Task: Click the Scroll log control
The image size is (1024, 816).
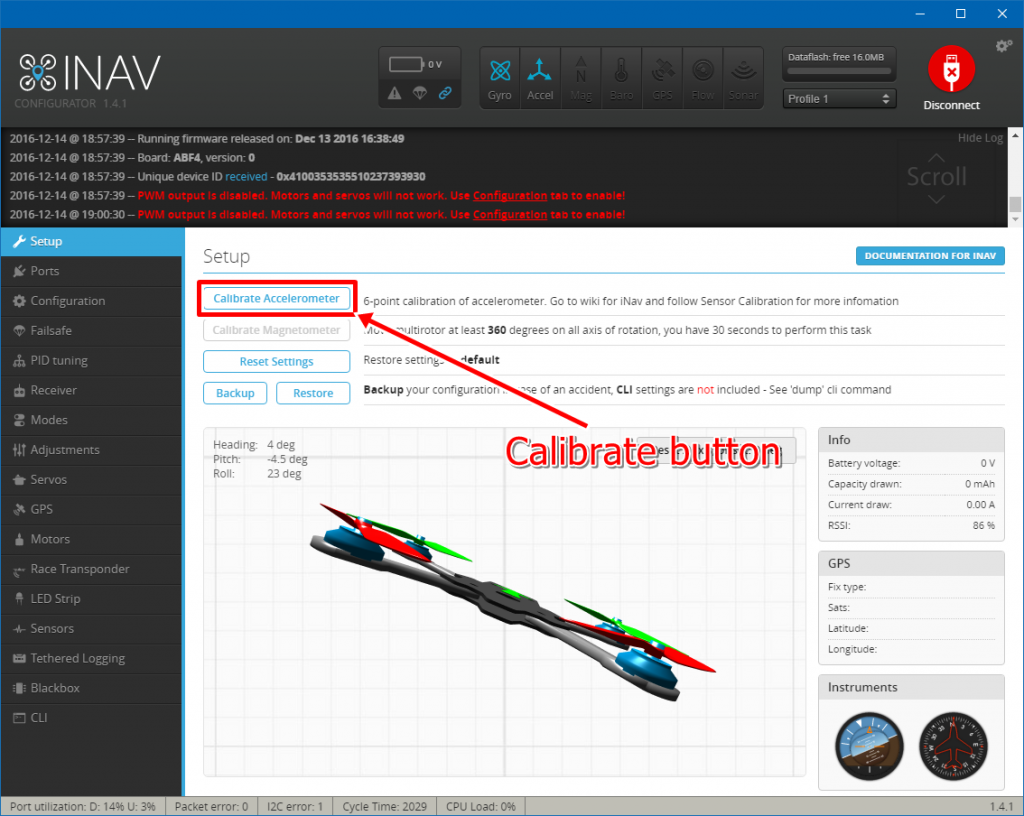Action: click(x=936, y=177)
